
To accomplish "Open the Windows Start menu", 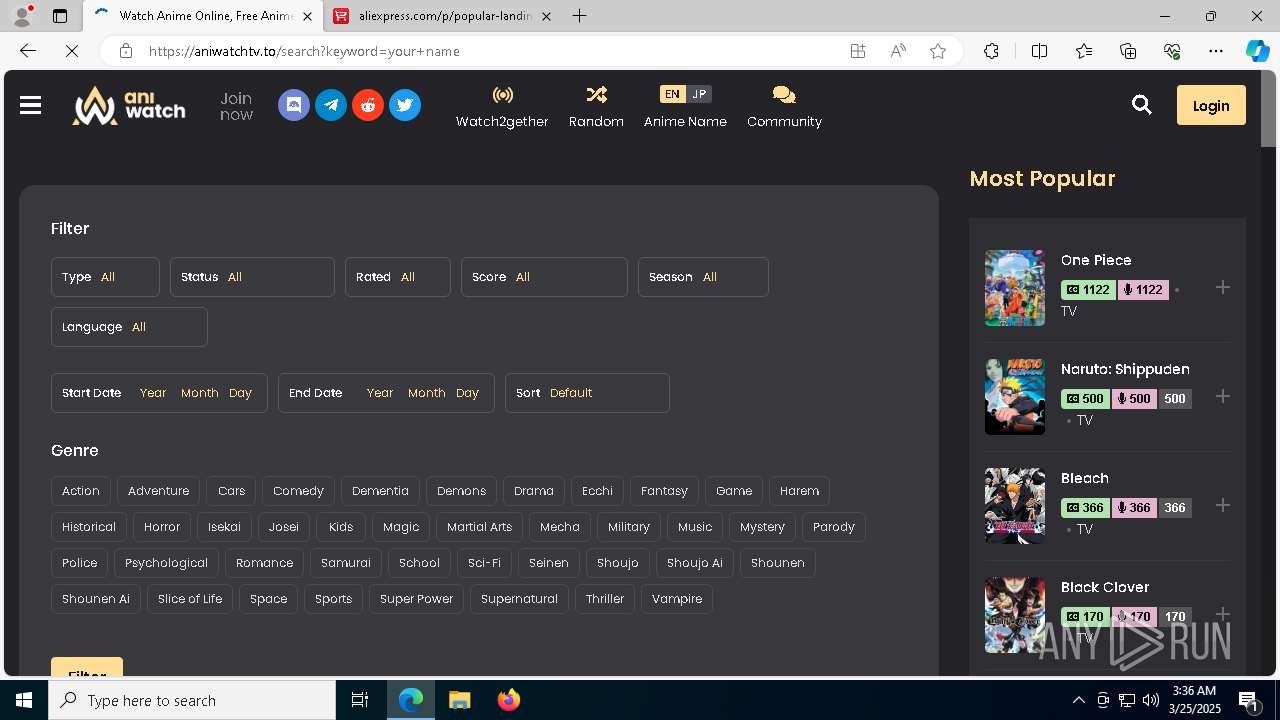I will 24,700.
